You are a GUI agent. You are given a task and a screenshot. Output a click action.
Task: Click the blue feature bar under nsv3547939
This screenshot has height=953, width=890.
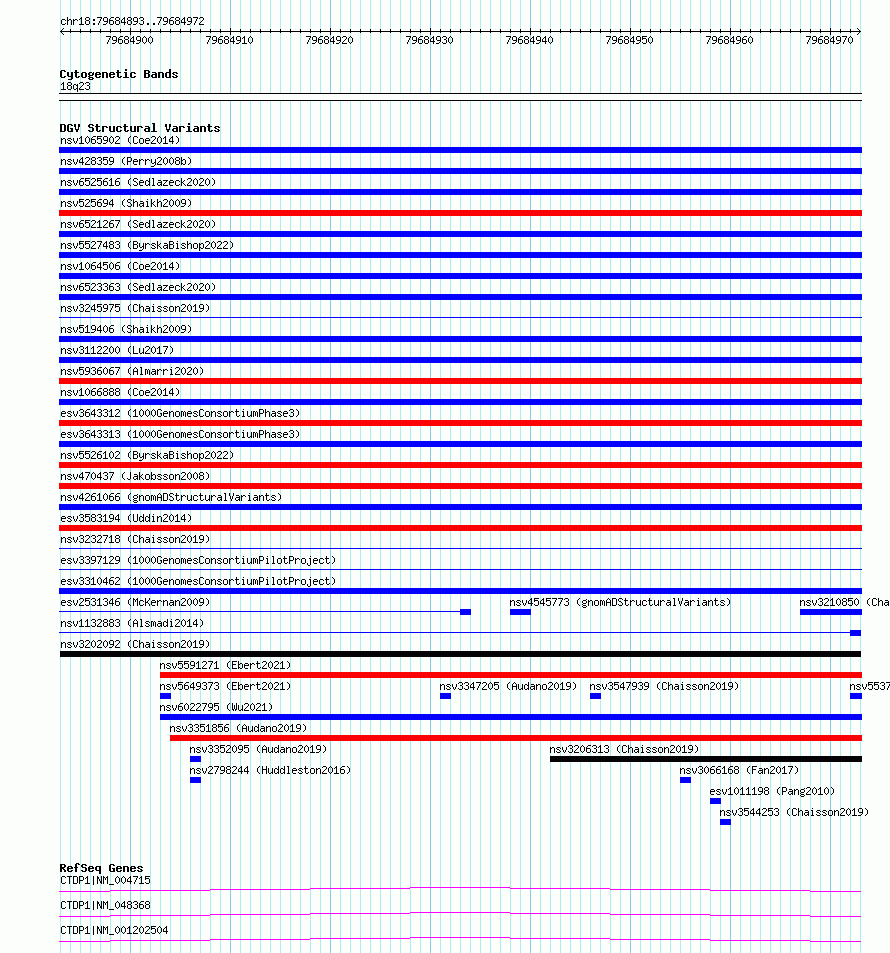[x=595, y=696]
